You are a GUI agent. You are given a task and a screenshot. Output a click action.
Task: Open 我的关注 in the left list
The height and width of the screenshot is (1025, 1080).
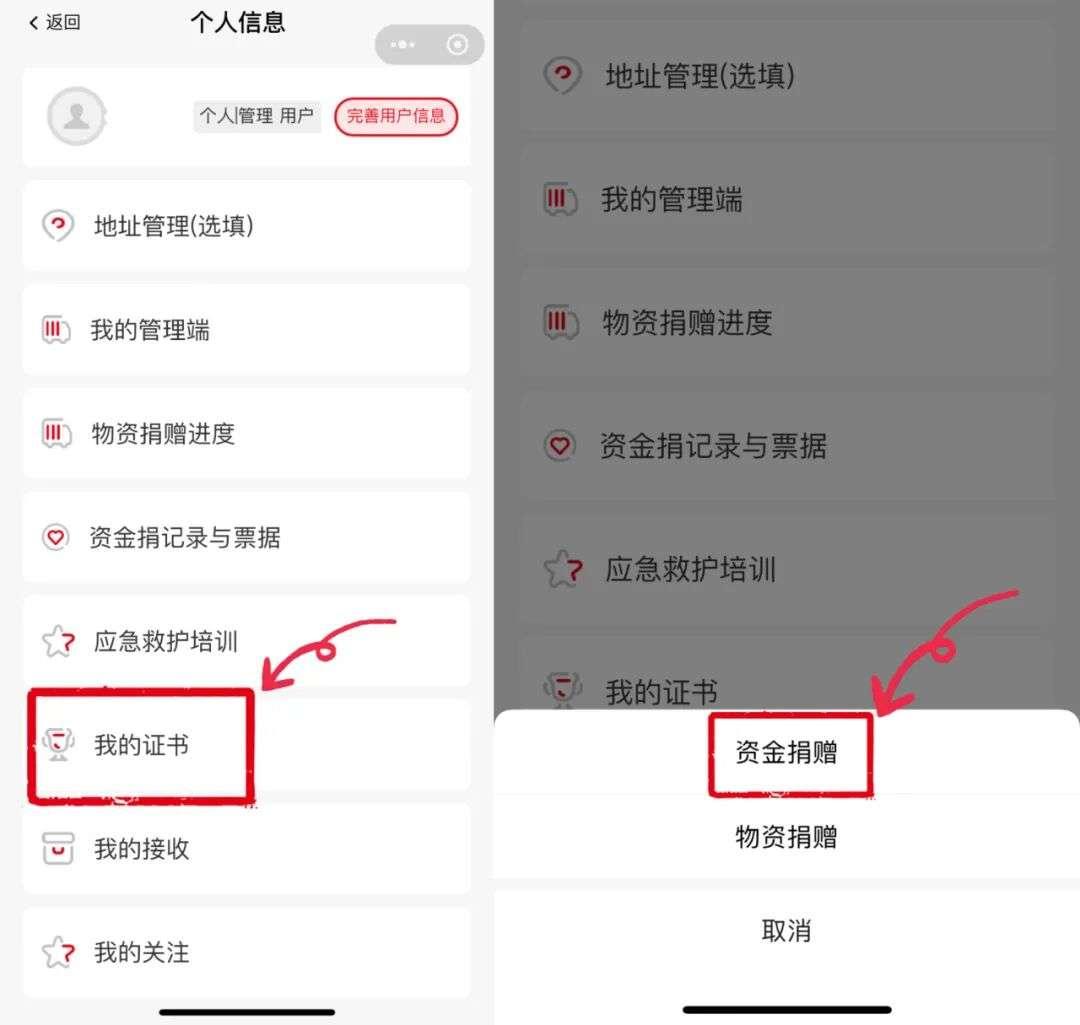247,953
